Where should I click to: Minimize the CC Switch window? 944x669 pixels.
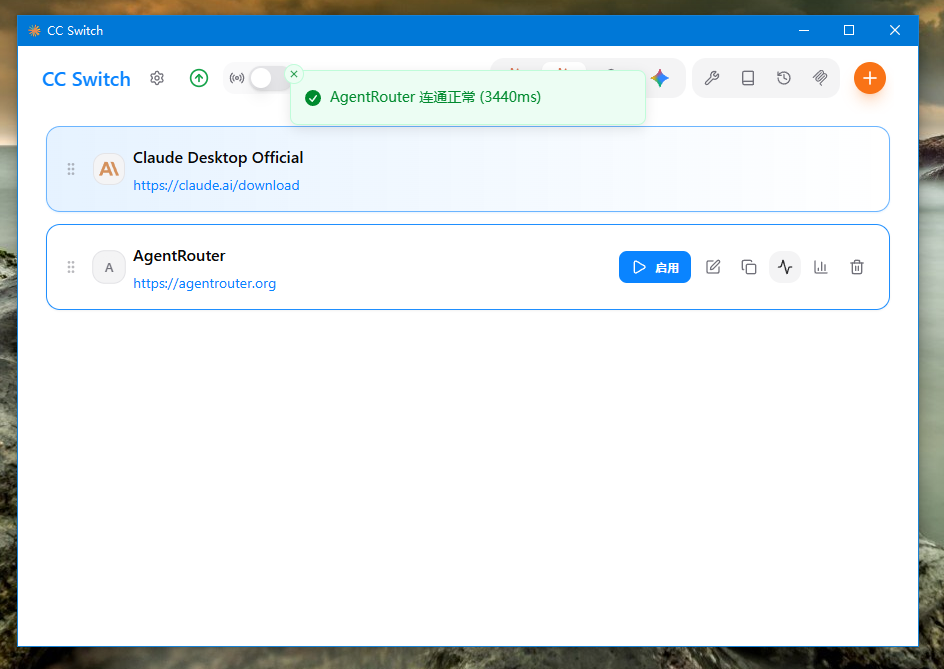click(804, 30)
